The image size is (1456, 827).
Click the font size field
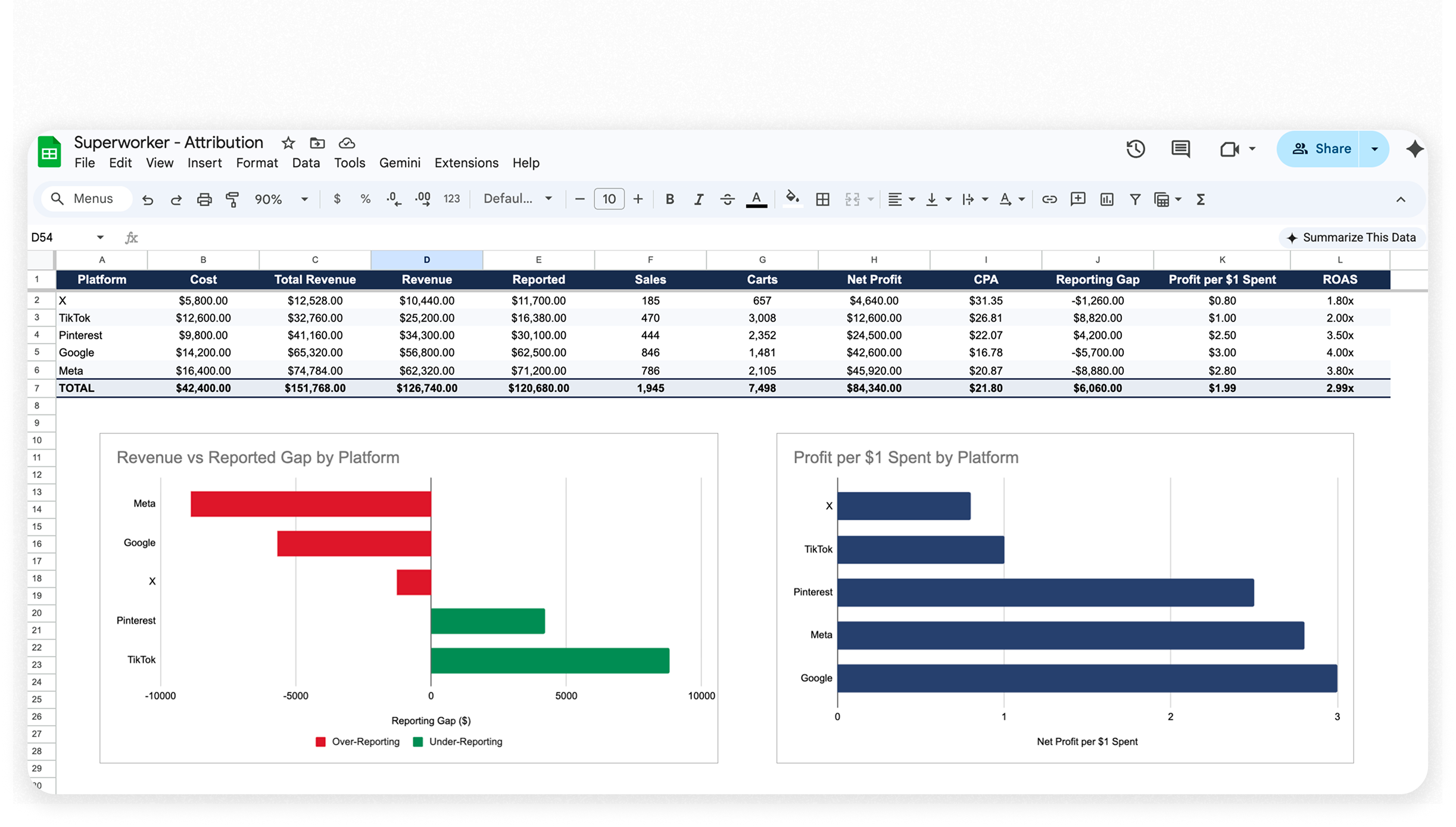609,199
